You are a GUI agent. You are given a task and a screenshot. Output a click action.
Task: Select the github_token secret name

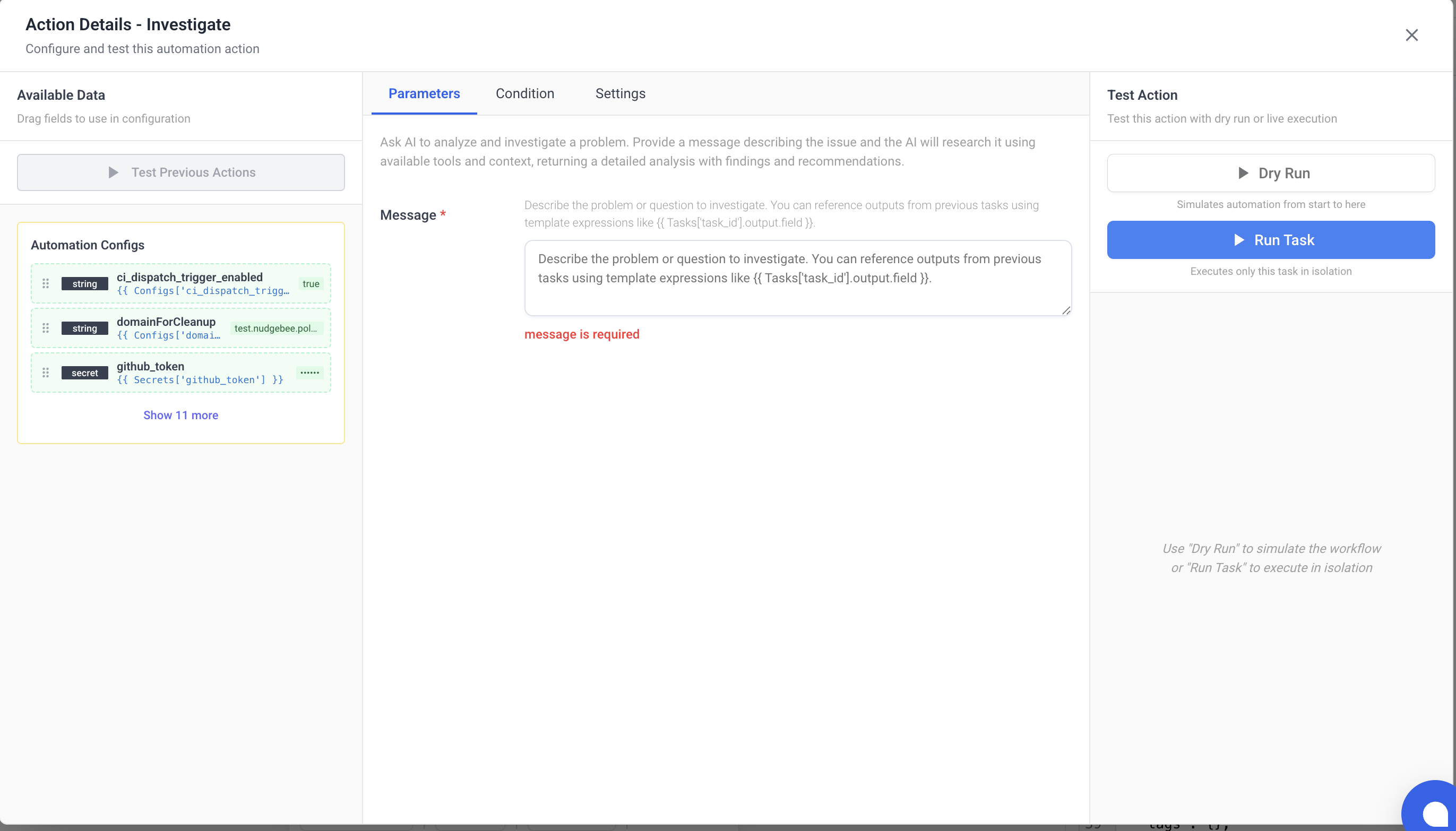click(x=151, y=366)
